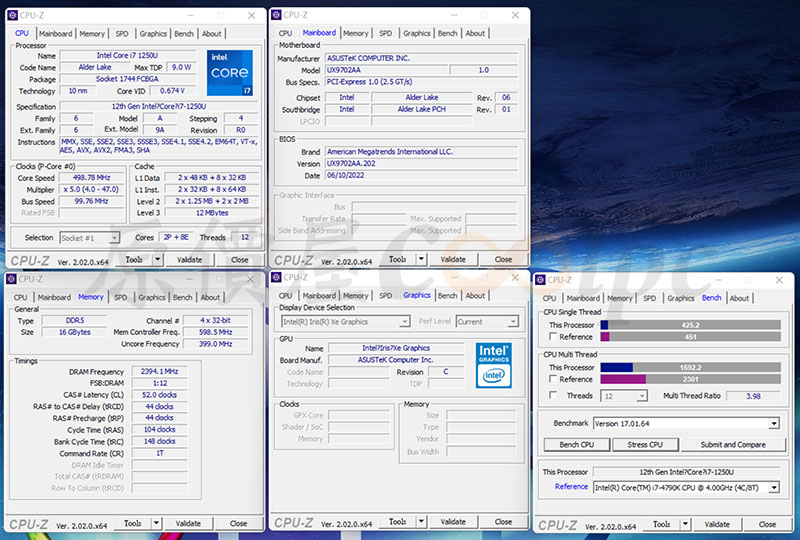
Task: Click the Intel Core i7 logo badge
Action: [230, 72]
